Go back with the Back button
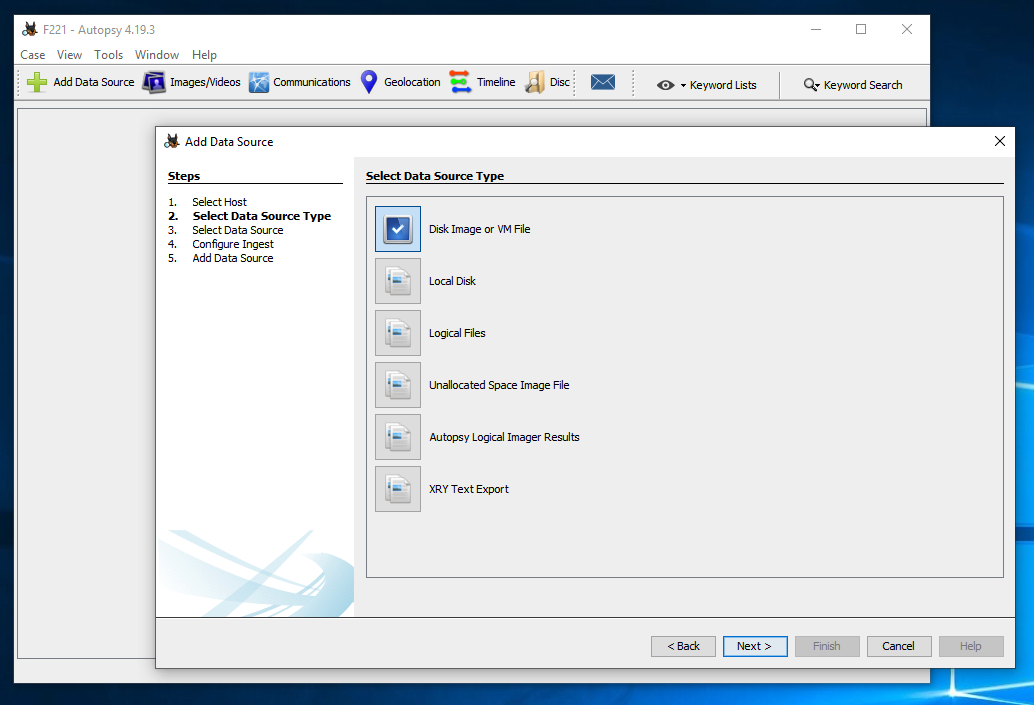Viewport: 1034px width, 705px height. coord(683,646)
